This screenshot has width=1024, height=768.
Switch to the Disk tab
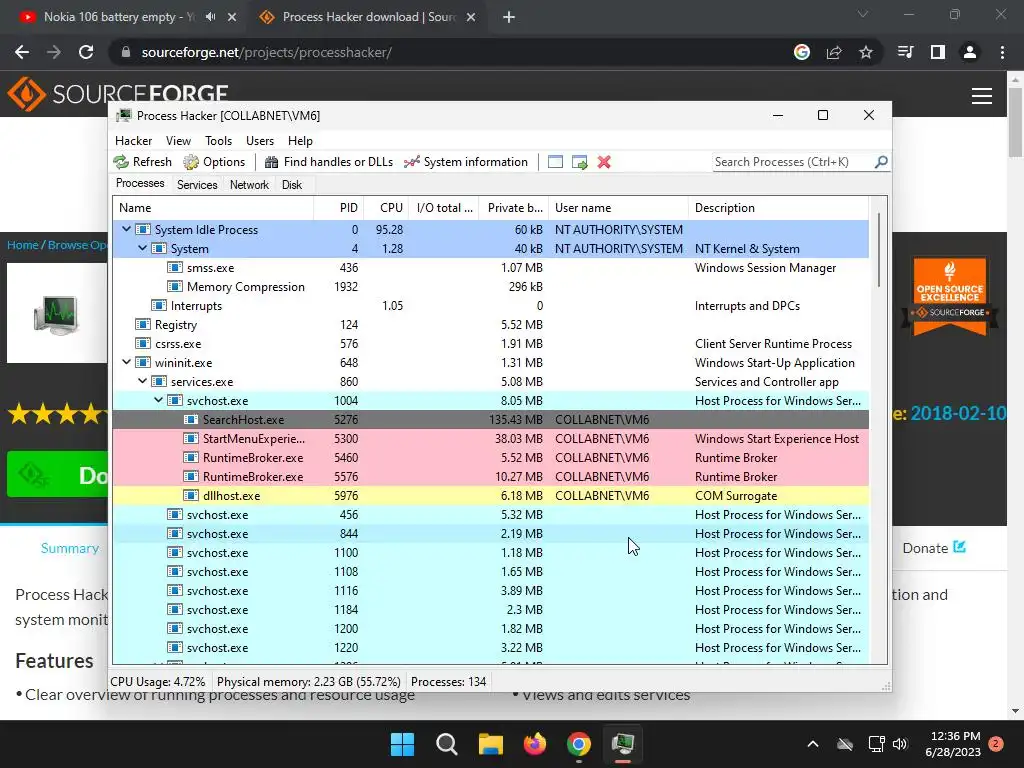[x=292, y=185]
